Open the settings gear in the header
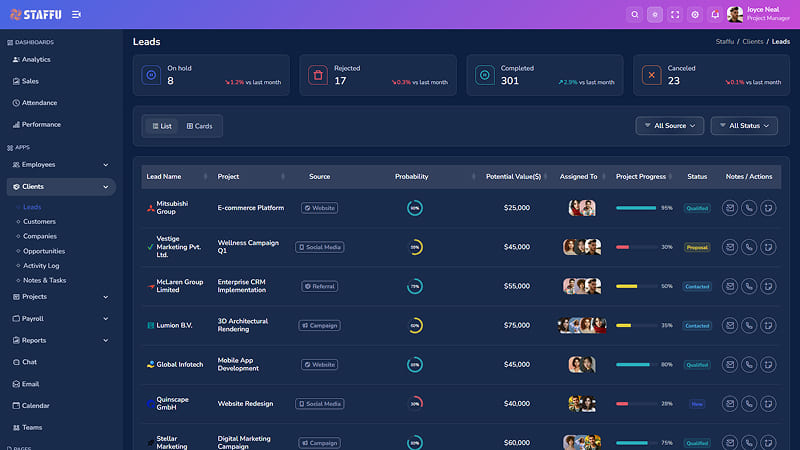 click(695, 15)
